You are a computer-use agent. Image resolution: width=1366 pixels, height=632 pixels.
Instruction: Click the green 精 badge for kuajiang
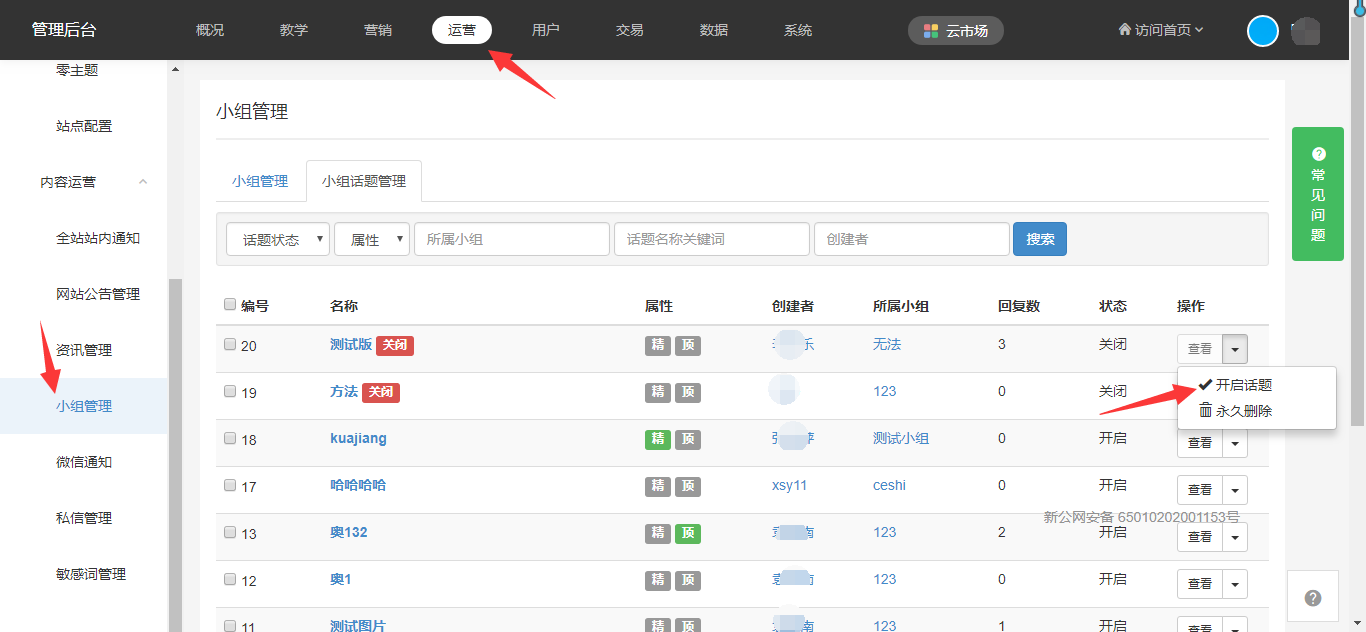(658, 439)
